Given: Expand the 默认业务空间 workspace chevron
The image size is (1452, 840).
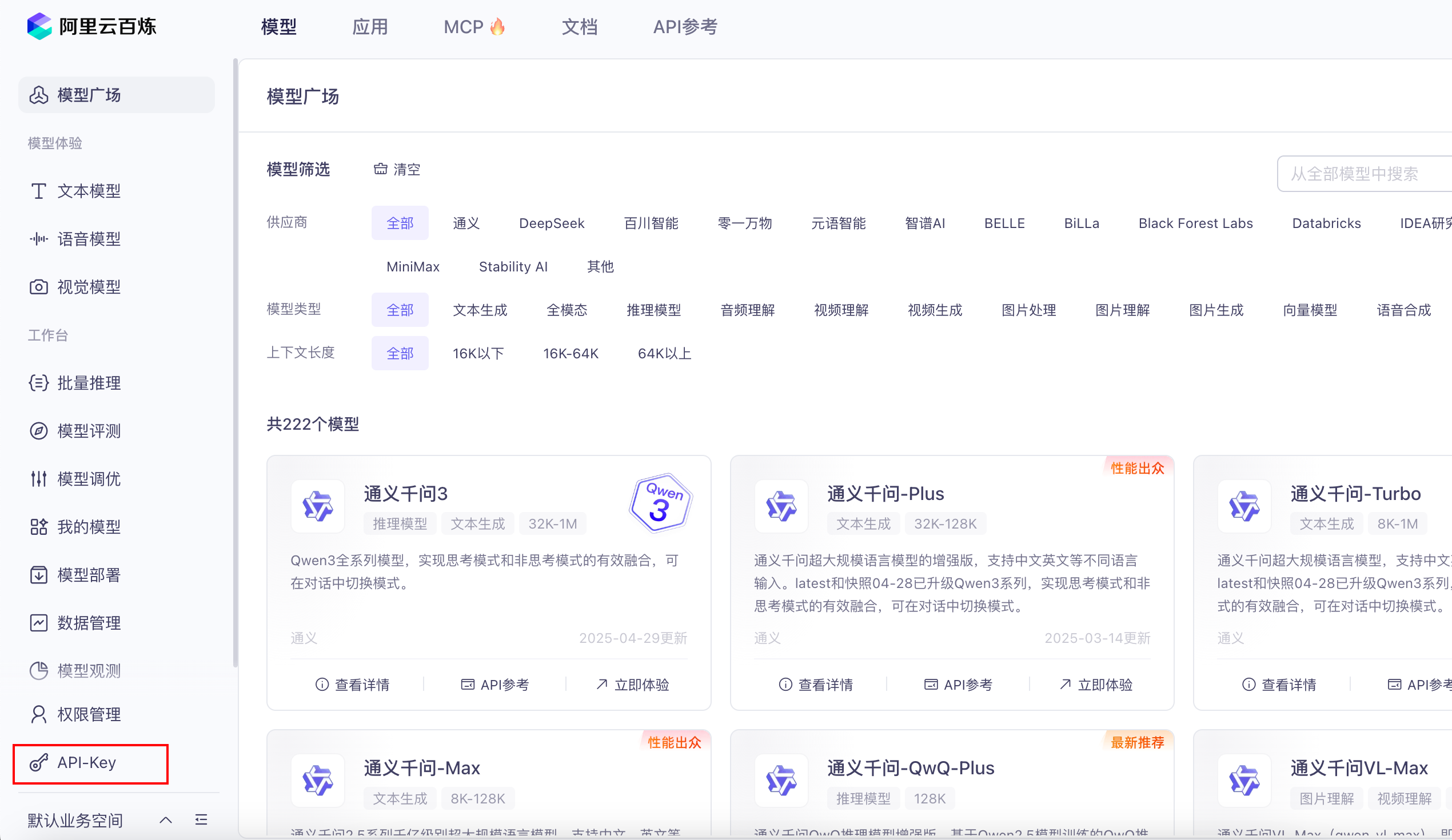Looking at the screenshot, I should [166, 819].
